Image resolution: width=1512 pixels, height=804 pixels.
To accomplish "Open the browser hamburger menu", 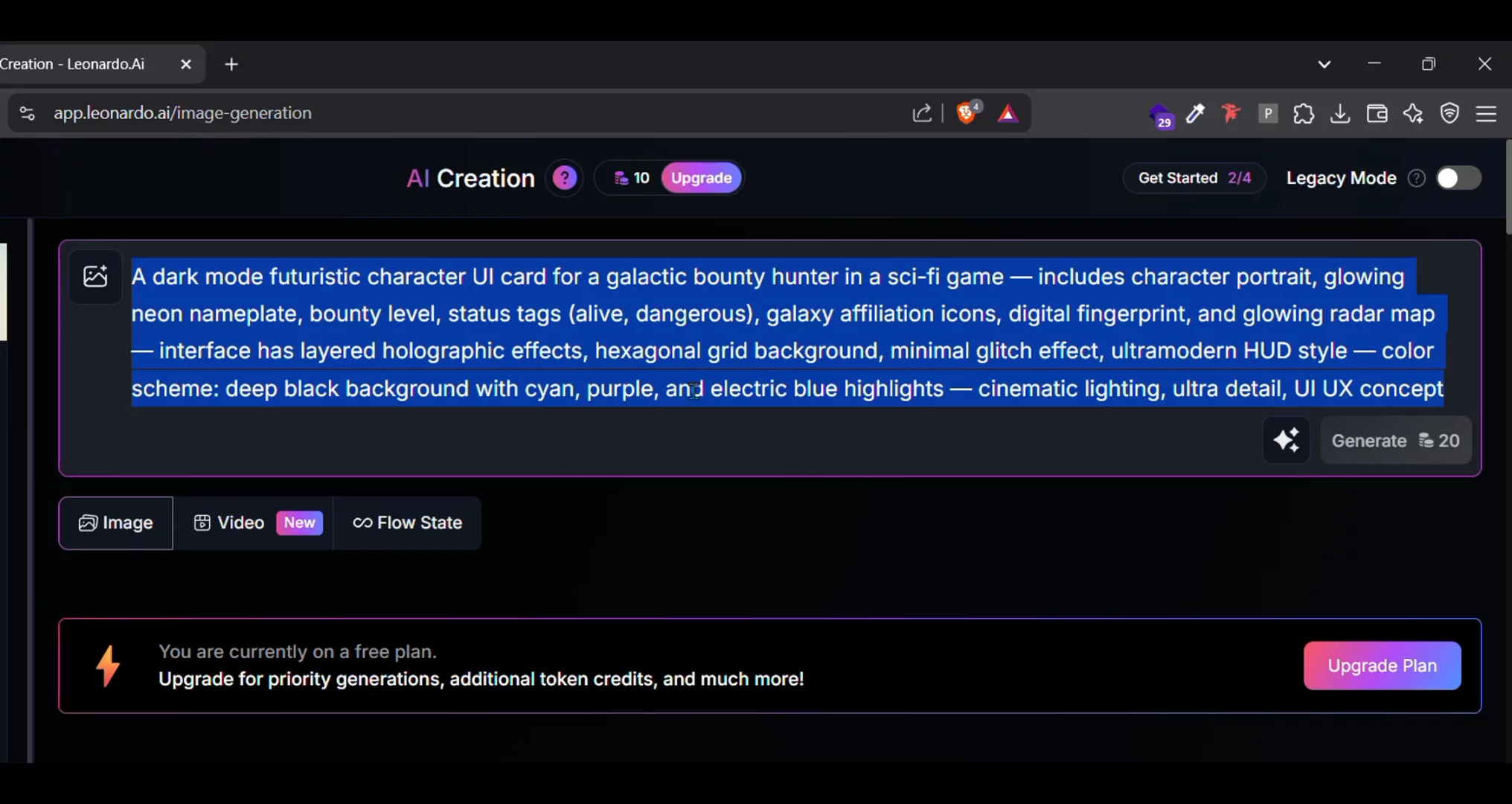I will click(1487, 113).
